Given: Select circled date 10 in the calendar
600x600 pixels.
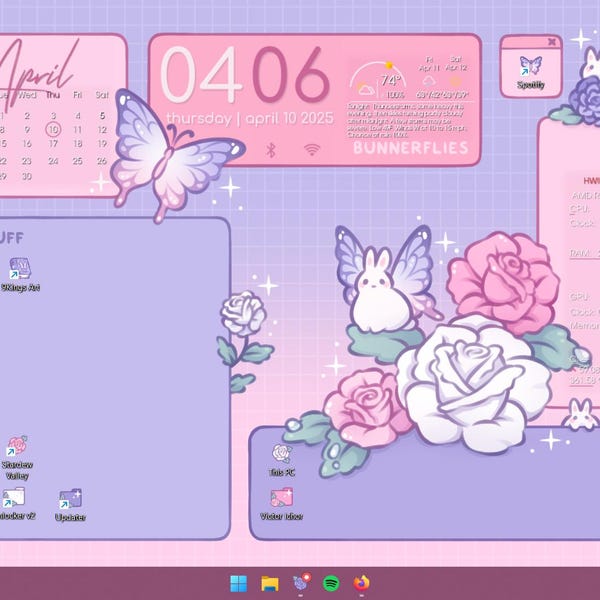Looking at the screenshot, I should point(53,129).
